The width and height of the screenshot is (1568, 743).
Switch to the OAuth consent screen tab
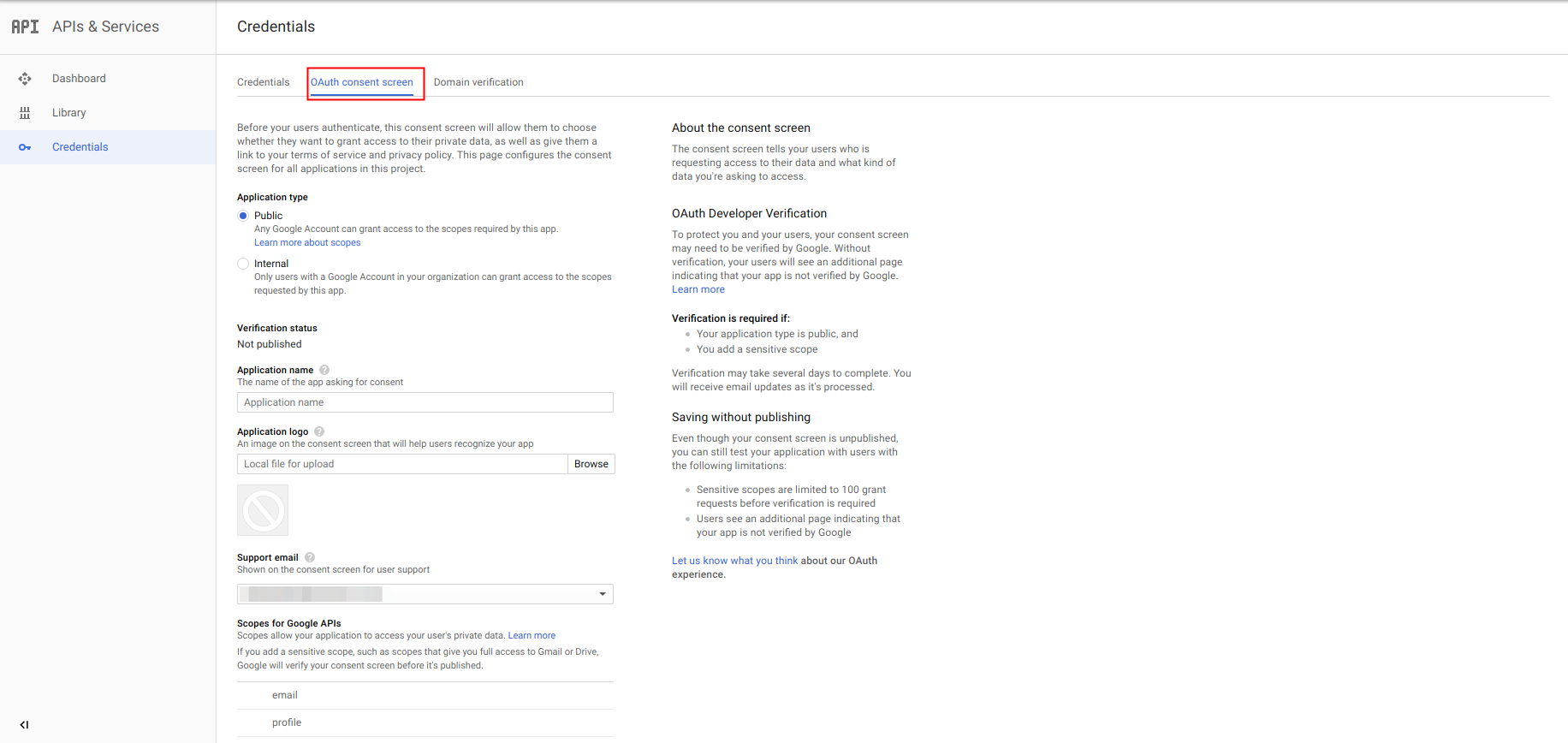pyautogui.click(x=362, y=82)
